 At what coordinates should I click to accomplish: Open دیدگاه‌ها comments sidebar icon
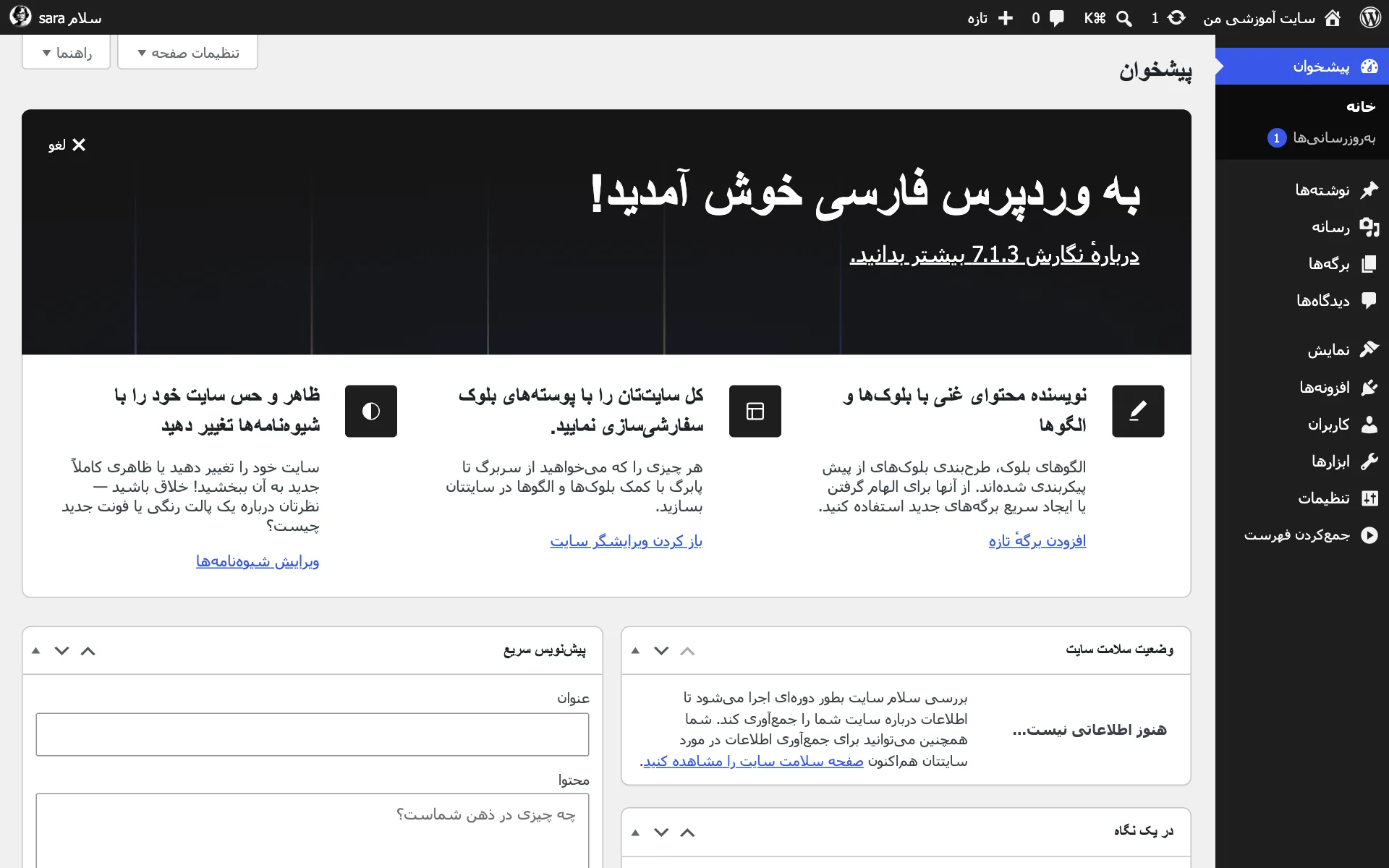1369,301
